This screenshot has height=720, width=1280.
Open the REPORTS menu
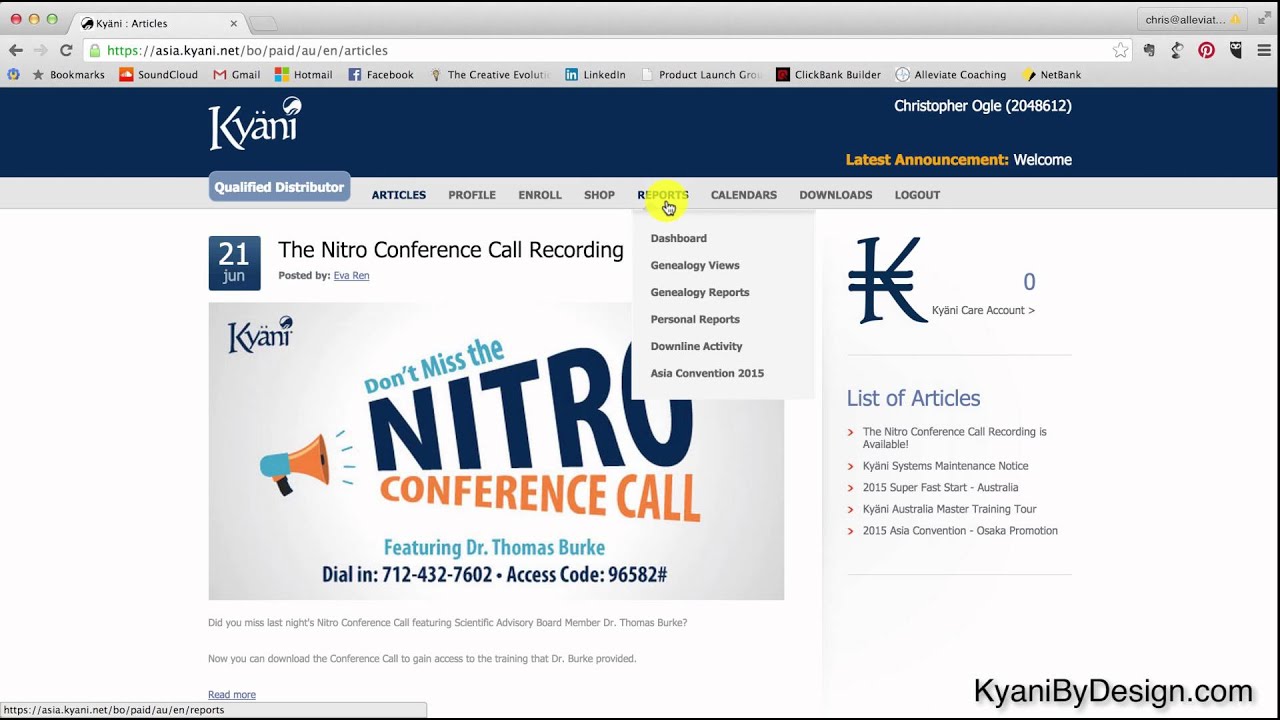663,195
